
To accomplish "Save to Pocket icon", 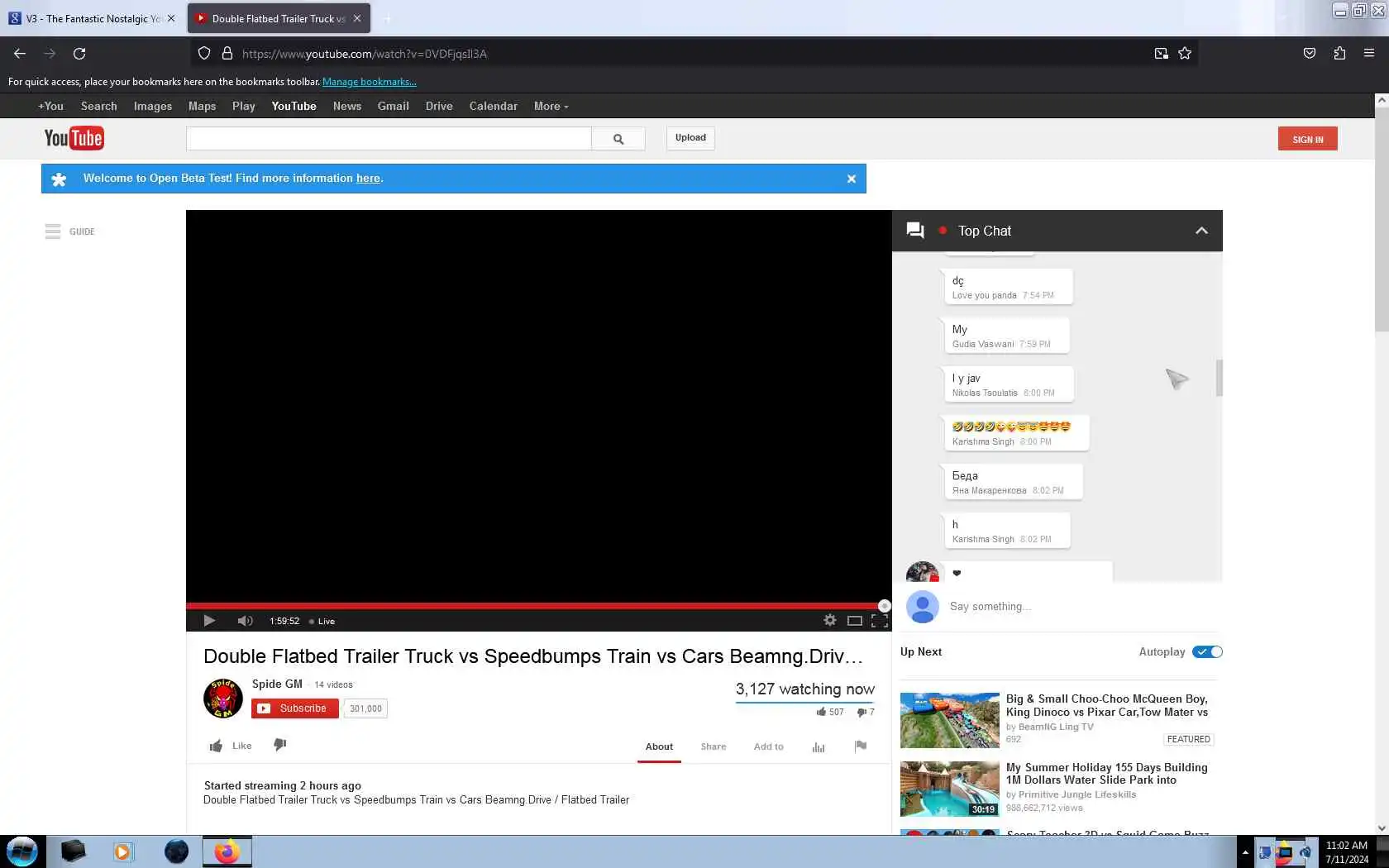I will click(1310, 54).
